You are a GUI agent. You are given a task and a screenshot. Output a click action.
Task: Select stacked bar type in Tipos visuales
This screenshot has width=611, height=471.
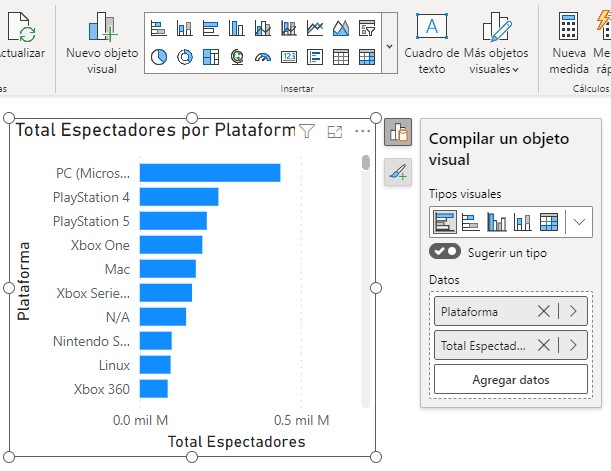point(470,222)
